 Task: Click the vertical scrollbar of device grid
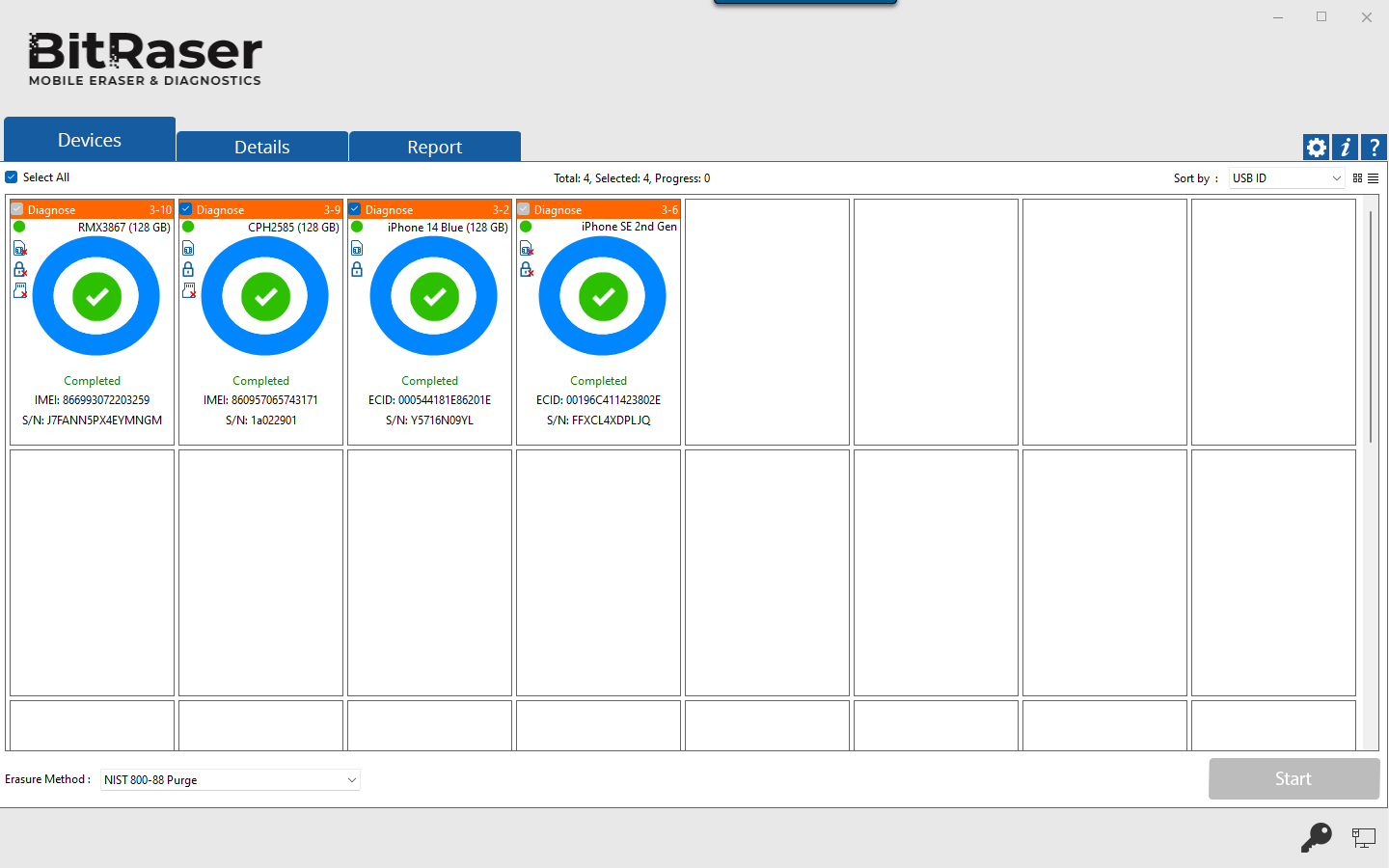coord(1371,328)
